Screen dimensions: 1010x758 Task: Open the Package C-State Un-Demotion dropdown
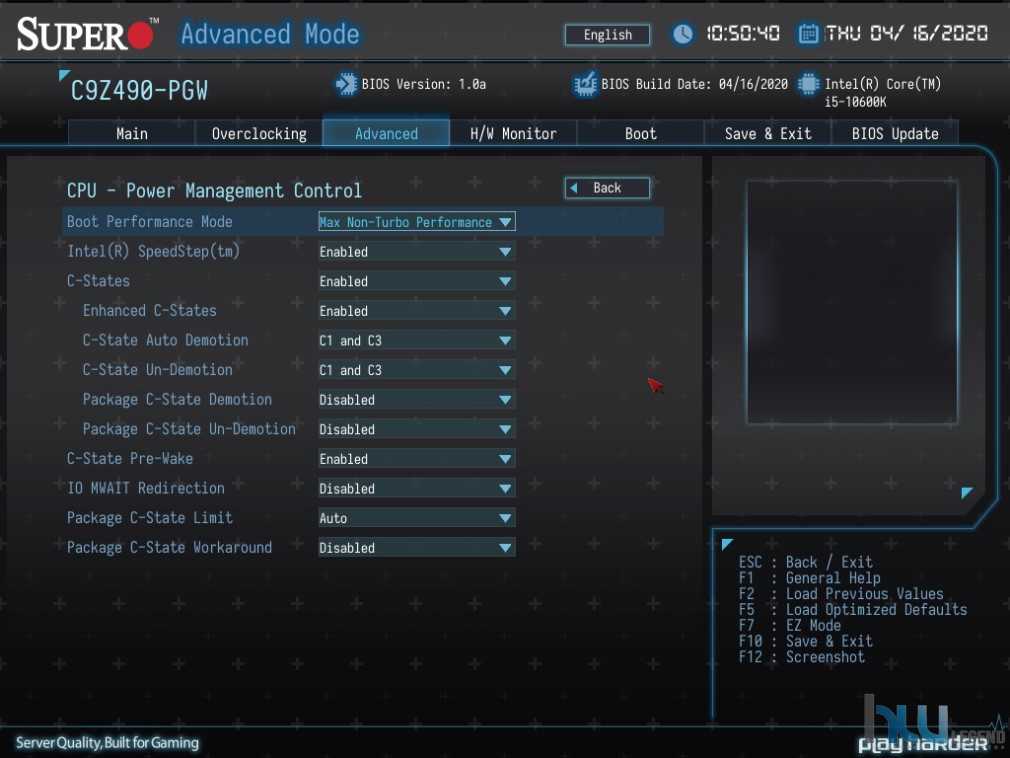click(416, 430)
